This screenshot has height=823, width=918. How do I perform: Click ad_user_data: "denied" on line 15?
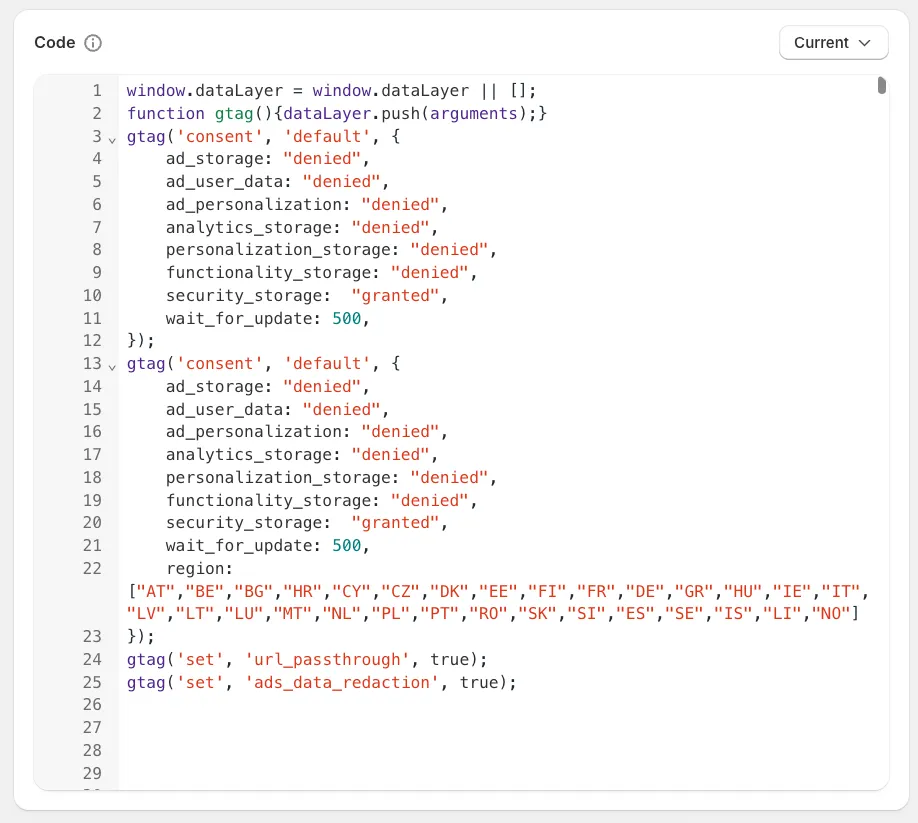[x=278, y=409]
